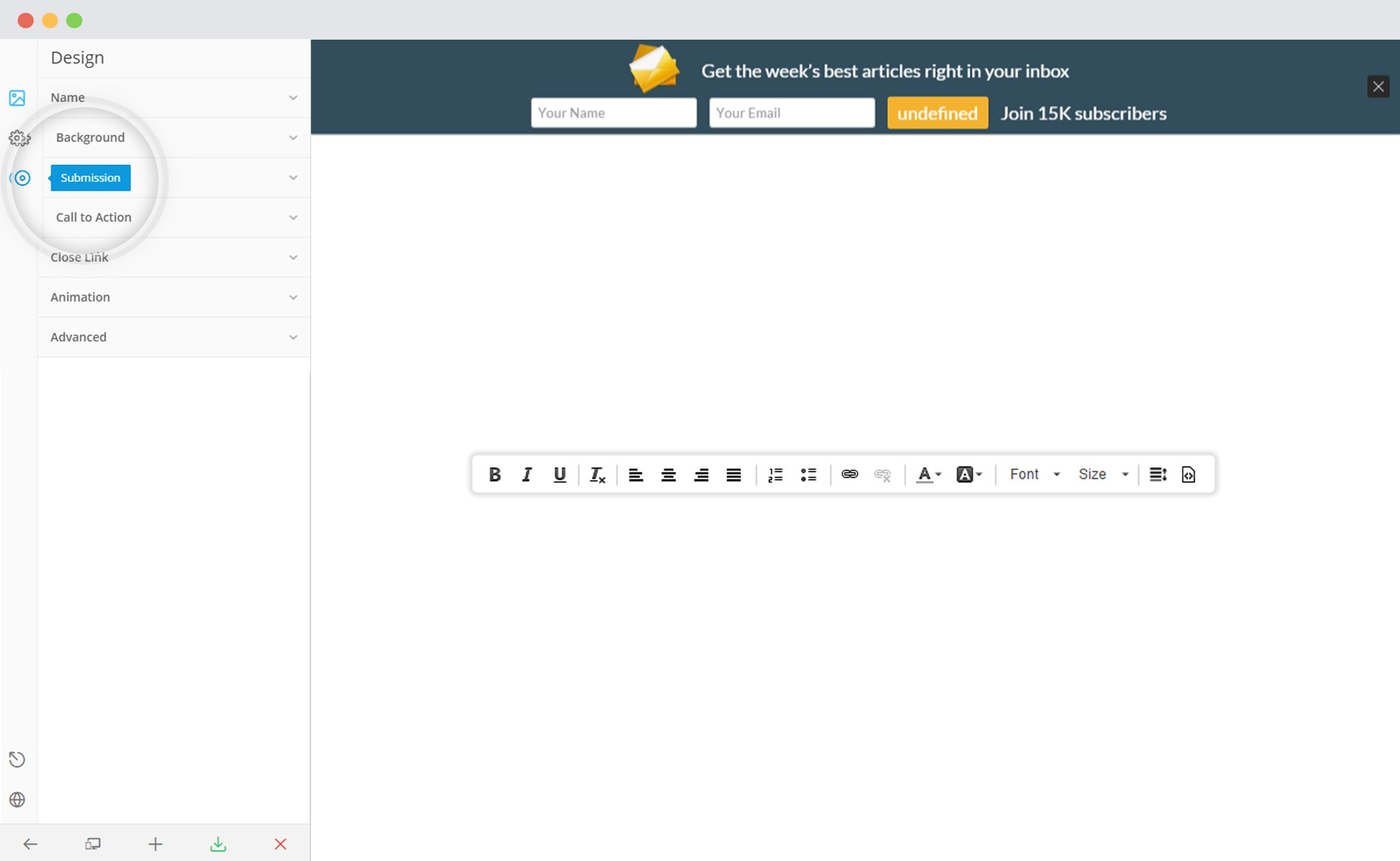The image size is (1400, 861).
Task: Open line height option
Action: 1157,475
